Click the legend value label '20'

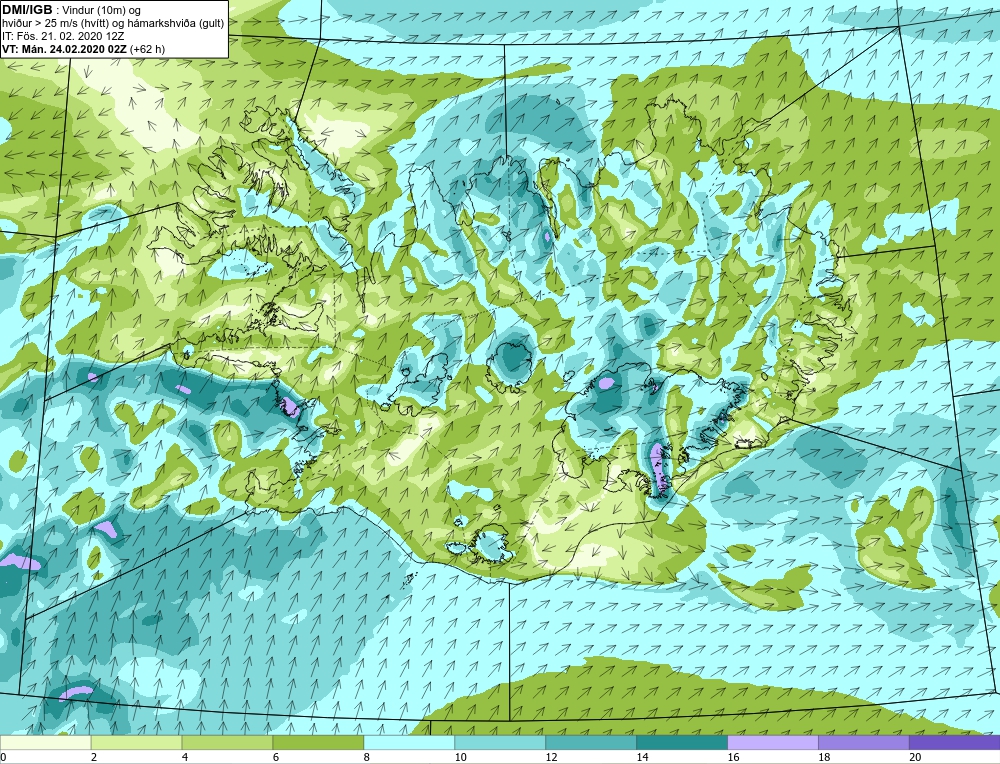point(915,757)
